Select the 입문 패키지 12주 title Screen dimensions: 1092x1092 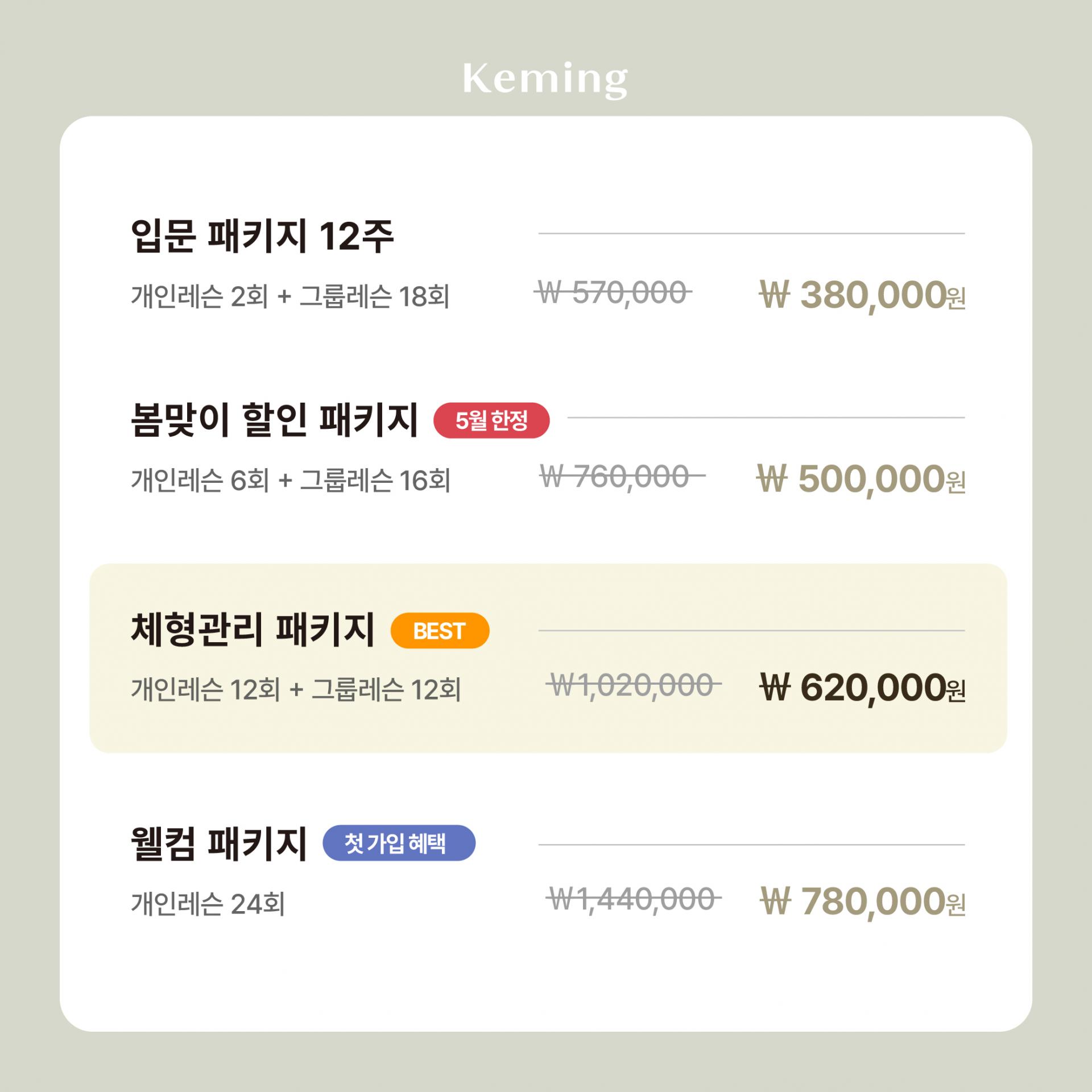click(x=262, y=236)
